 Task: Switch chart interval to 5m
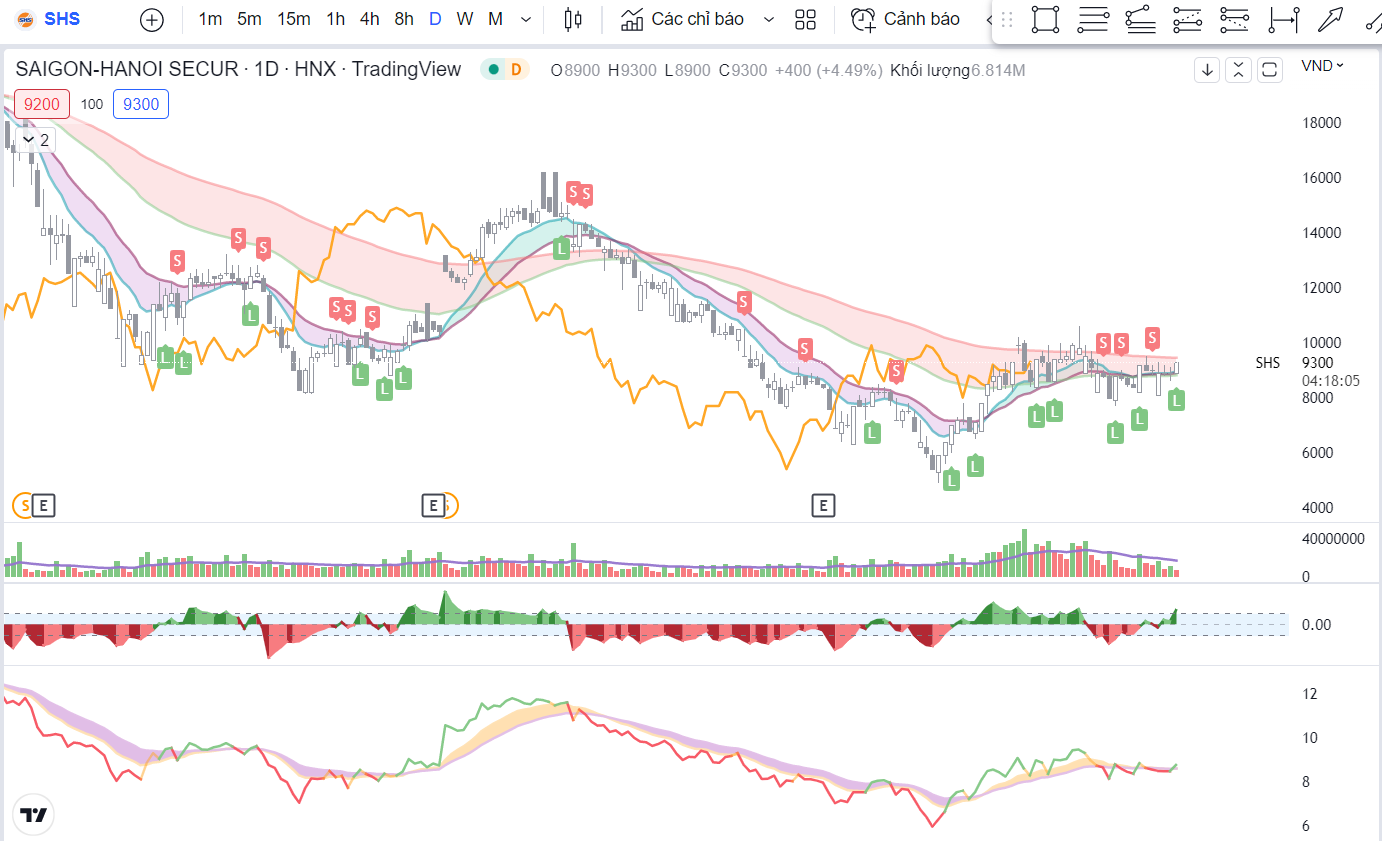point(249,19)
